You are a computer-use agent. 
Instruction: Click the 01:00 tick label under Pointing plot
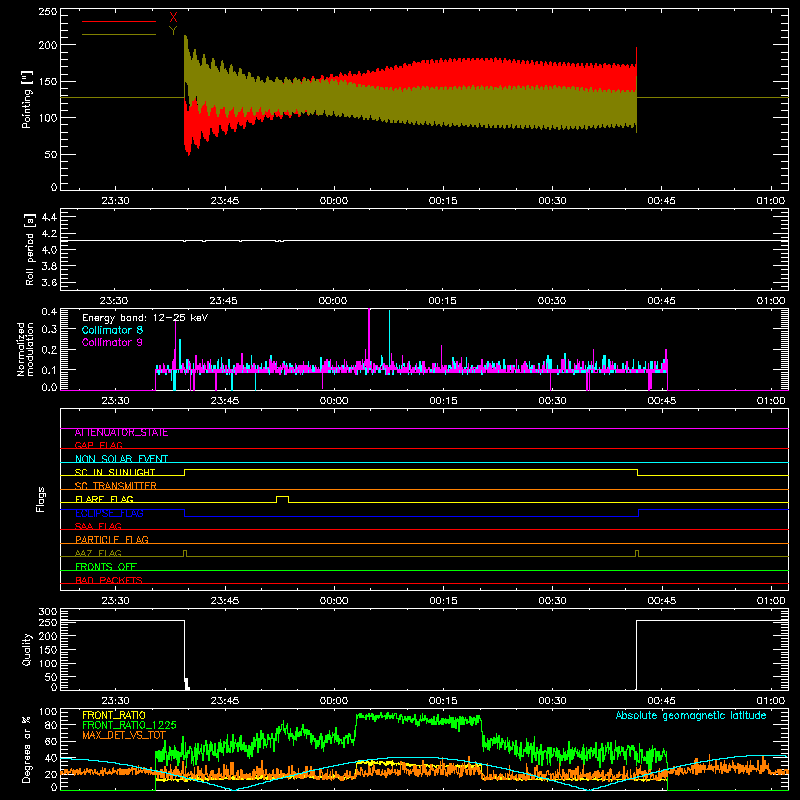point(771,201)
